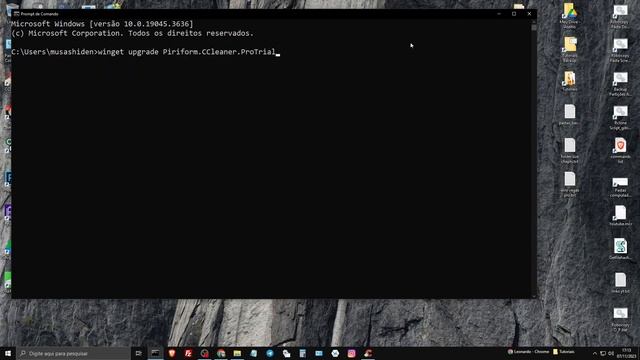Click the scrollbar up arrow in command prompt
The image size is (640, 360).
click(534, 21)
